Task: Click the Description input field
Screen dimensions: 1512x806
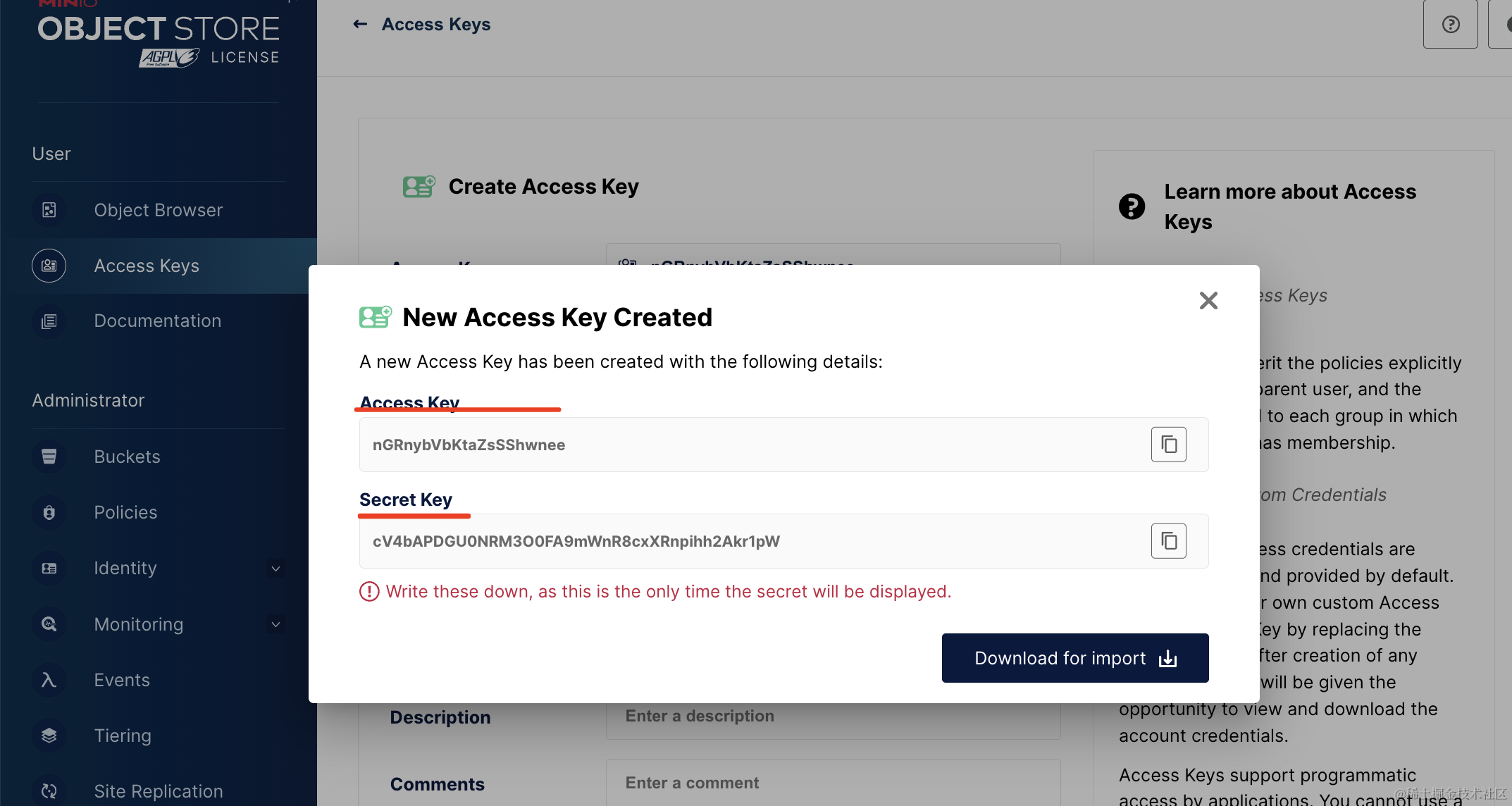Action: point(833,717)
